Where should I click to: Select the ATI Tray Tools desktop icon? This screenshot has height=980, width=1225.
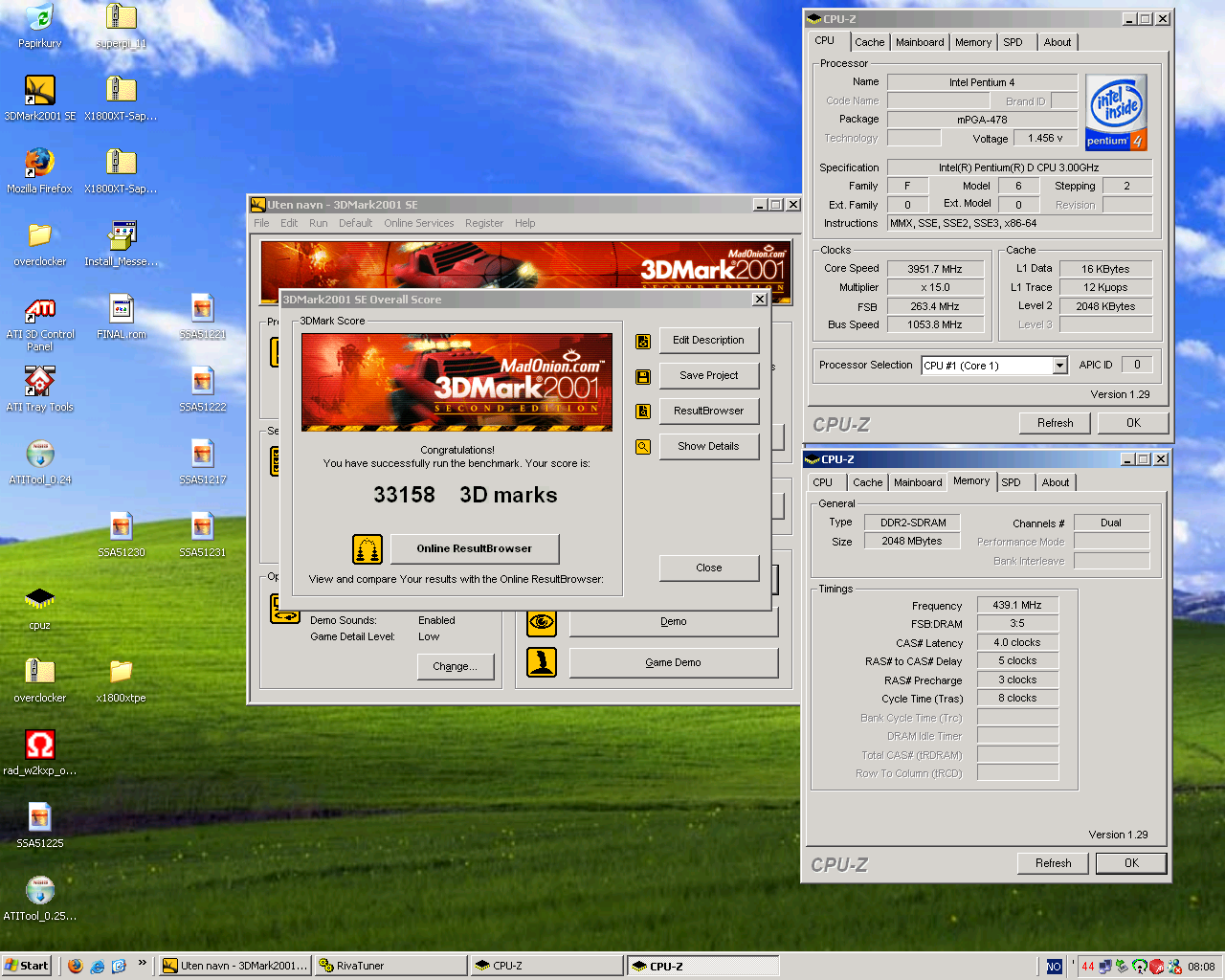pos(39,381)
